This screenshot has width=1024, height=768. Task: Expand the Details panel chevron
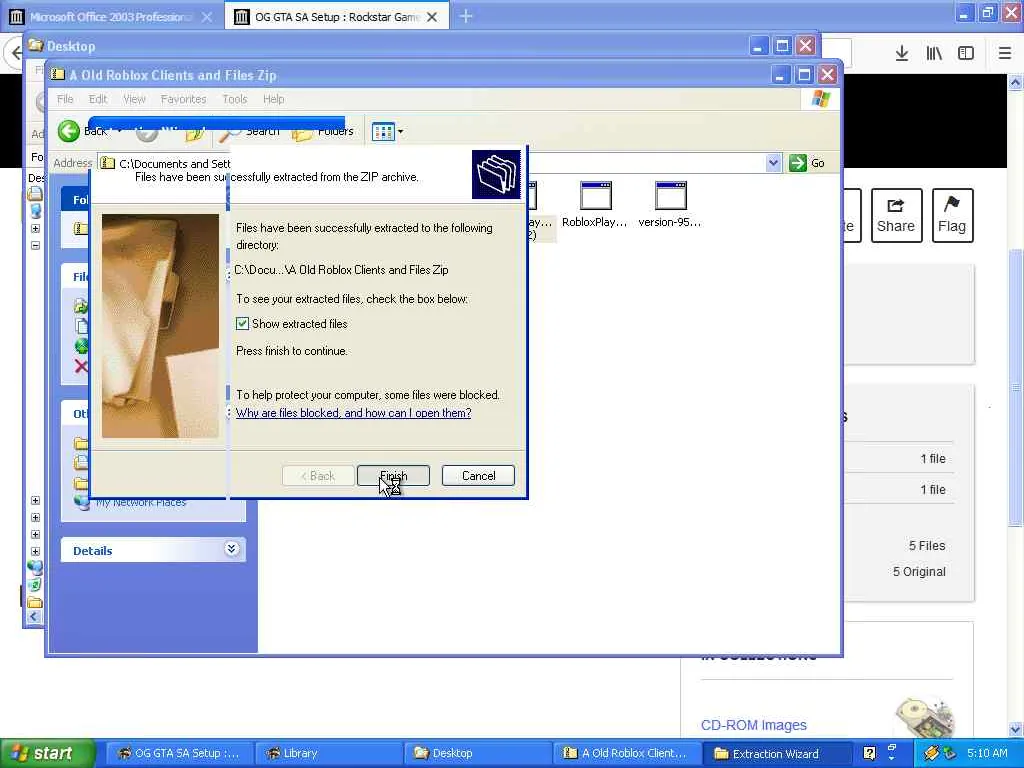232,549
